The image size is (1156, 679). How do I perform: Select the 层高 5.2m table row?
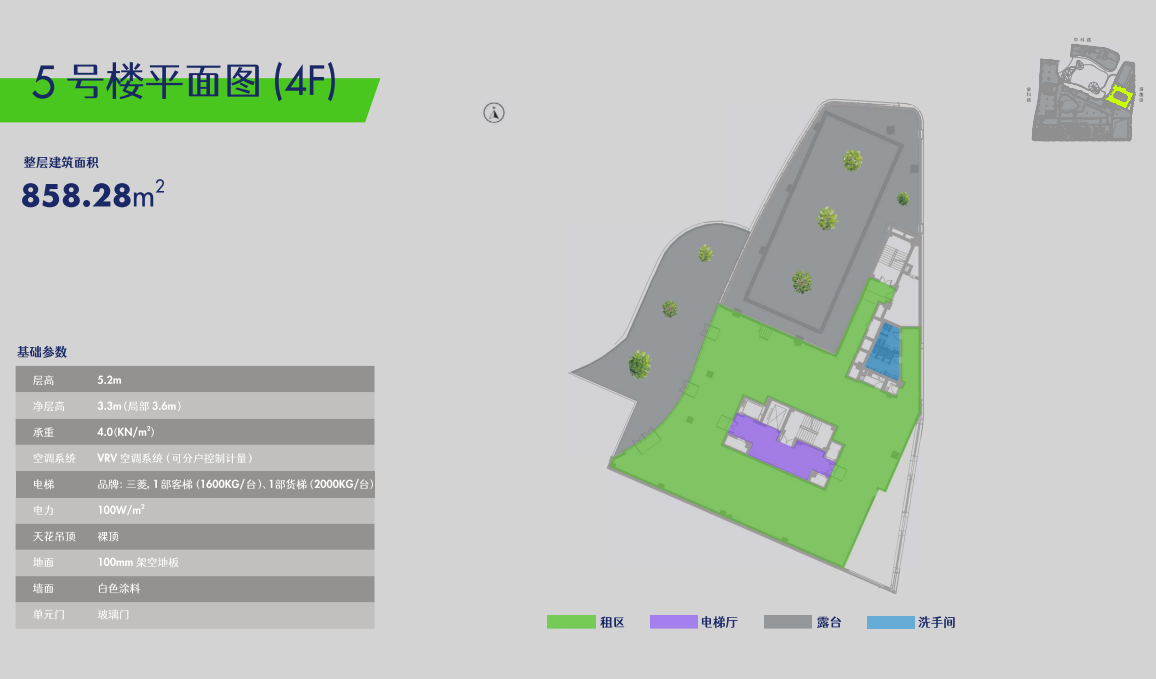tap(195, 380)
